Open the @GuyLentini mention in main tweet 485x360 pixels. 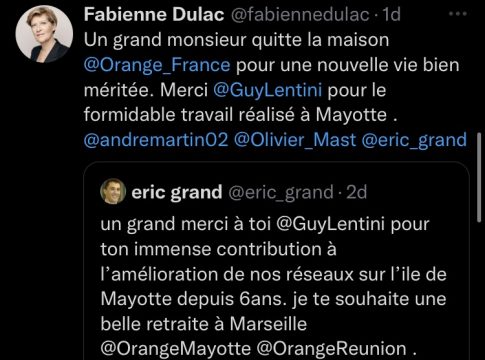[268, 91]
